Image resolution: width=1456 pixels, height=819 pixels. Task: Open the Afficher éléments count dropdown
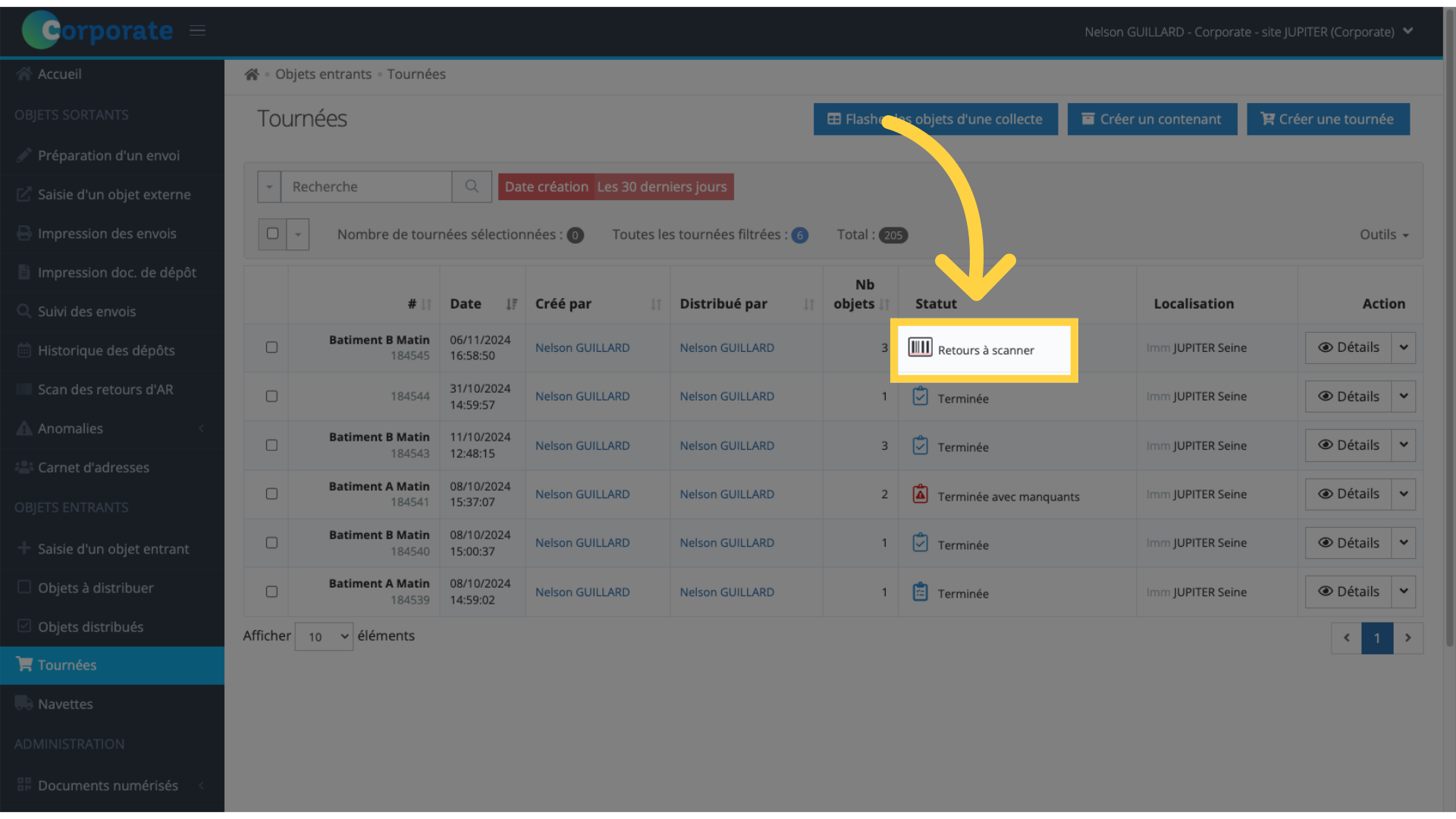click(x=324, y=637)
